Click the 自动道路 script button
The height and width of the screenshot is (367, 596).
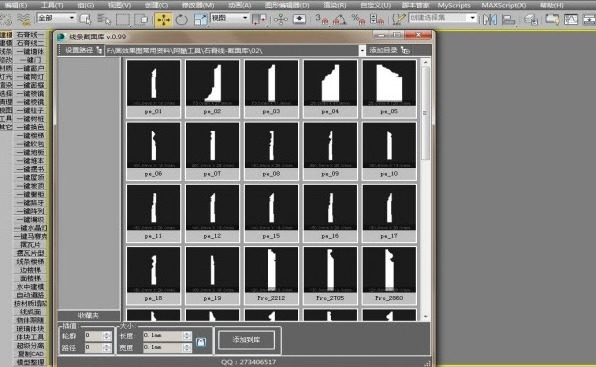click(x=30, y=295)
